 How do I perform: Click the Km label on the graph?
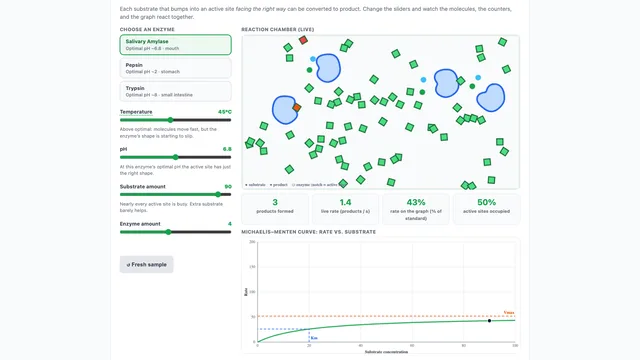pos(314,338)
